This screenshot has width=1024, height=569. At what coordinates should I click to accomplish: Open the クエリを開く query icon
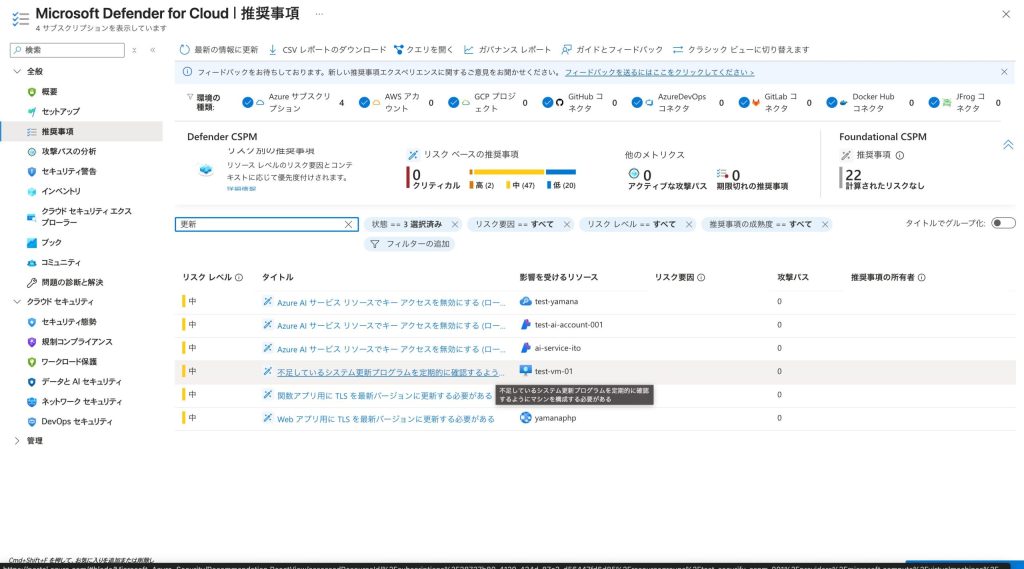pyautogui.click(x=399, y=49)
